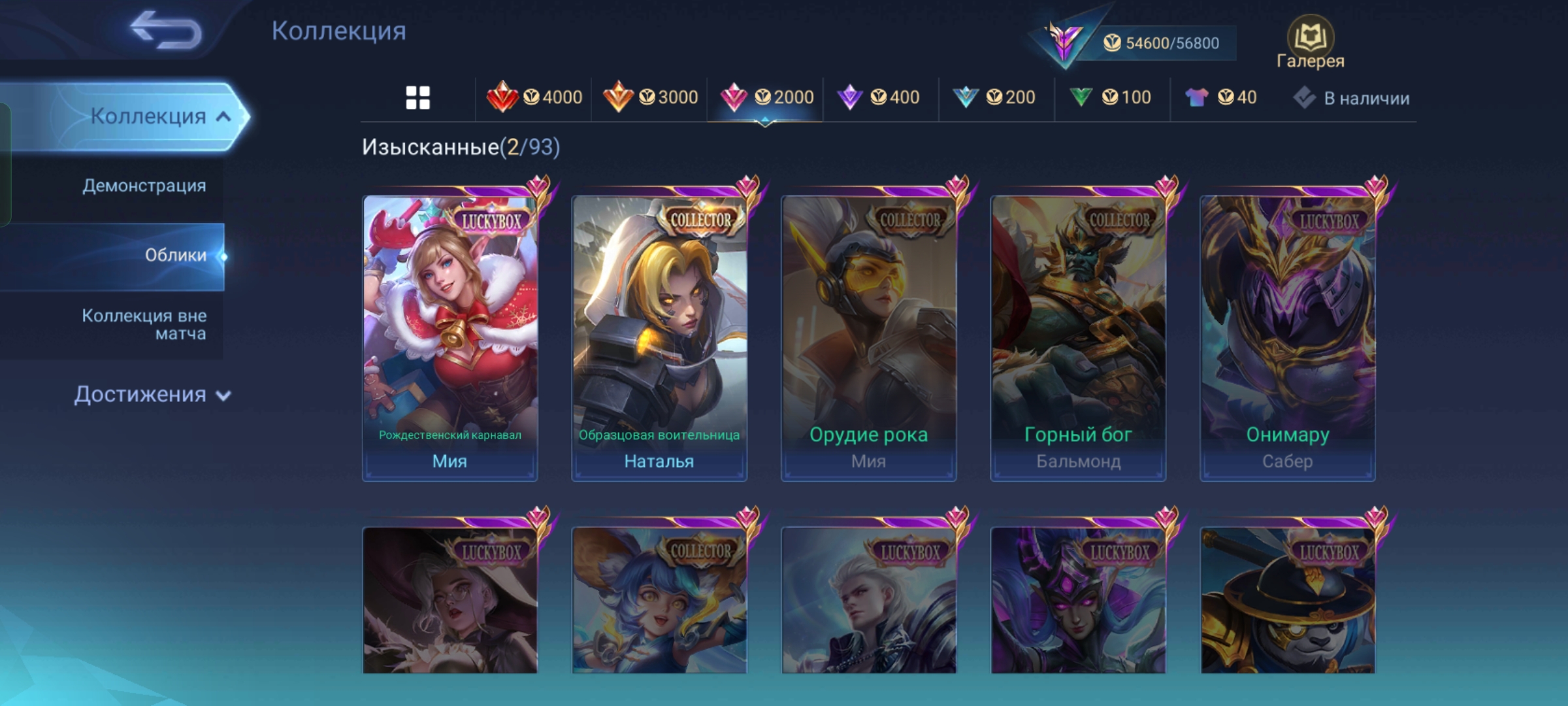Select the pink 2000 gem tier tab

coord(766,97)
